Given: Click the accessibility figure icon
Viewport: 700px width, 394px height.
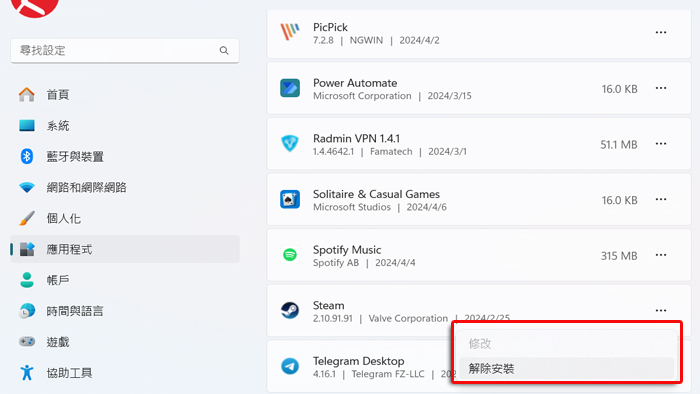Looking at the screenshot, I should point(27,373).
